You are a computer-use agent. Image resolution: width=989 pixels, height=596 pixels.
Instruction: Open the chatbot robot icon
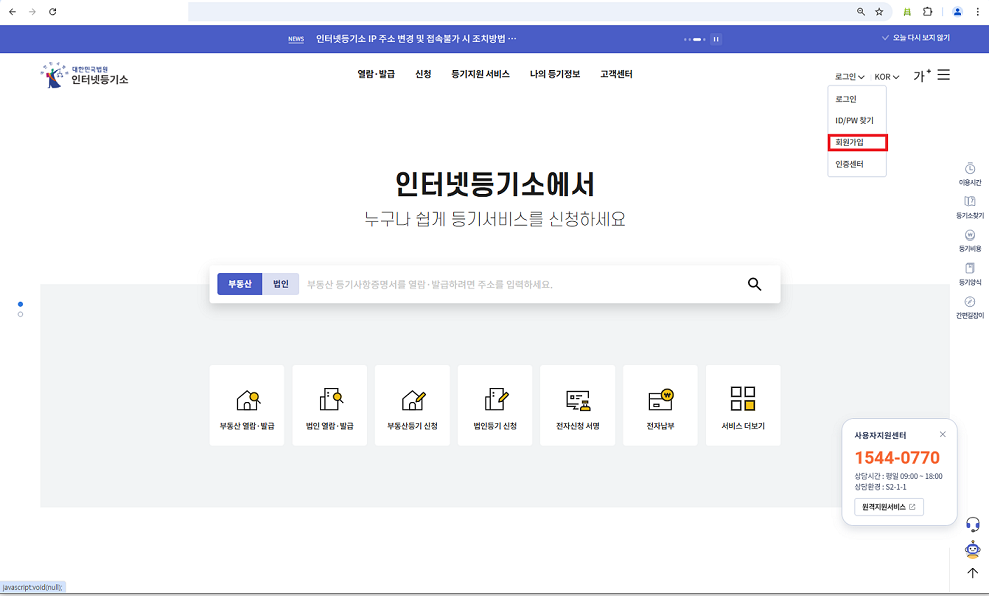click(x=973, y=549)
